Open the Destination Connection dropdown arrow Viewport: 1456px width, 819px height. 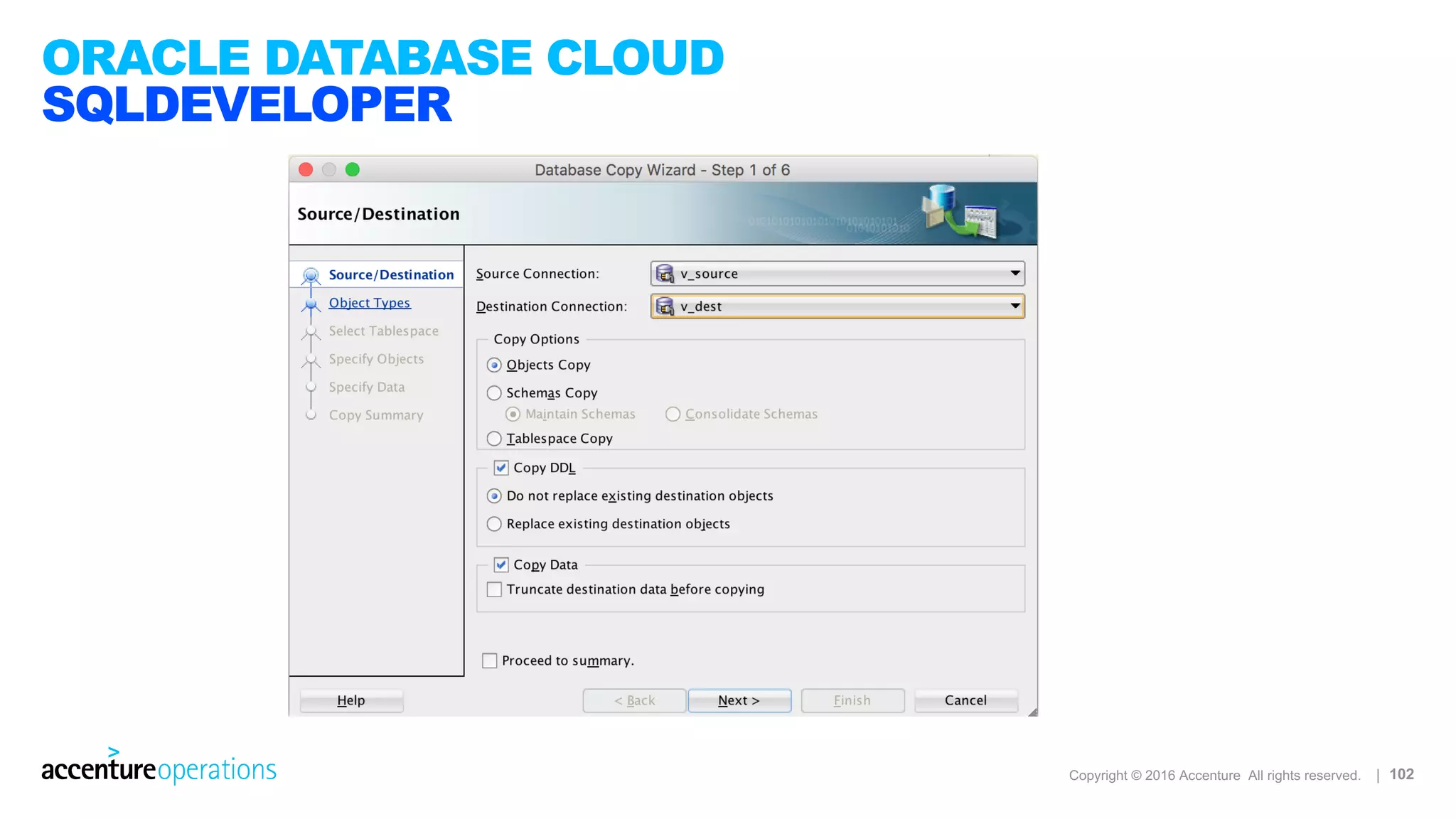(x=1015, y=306)
